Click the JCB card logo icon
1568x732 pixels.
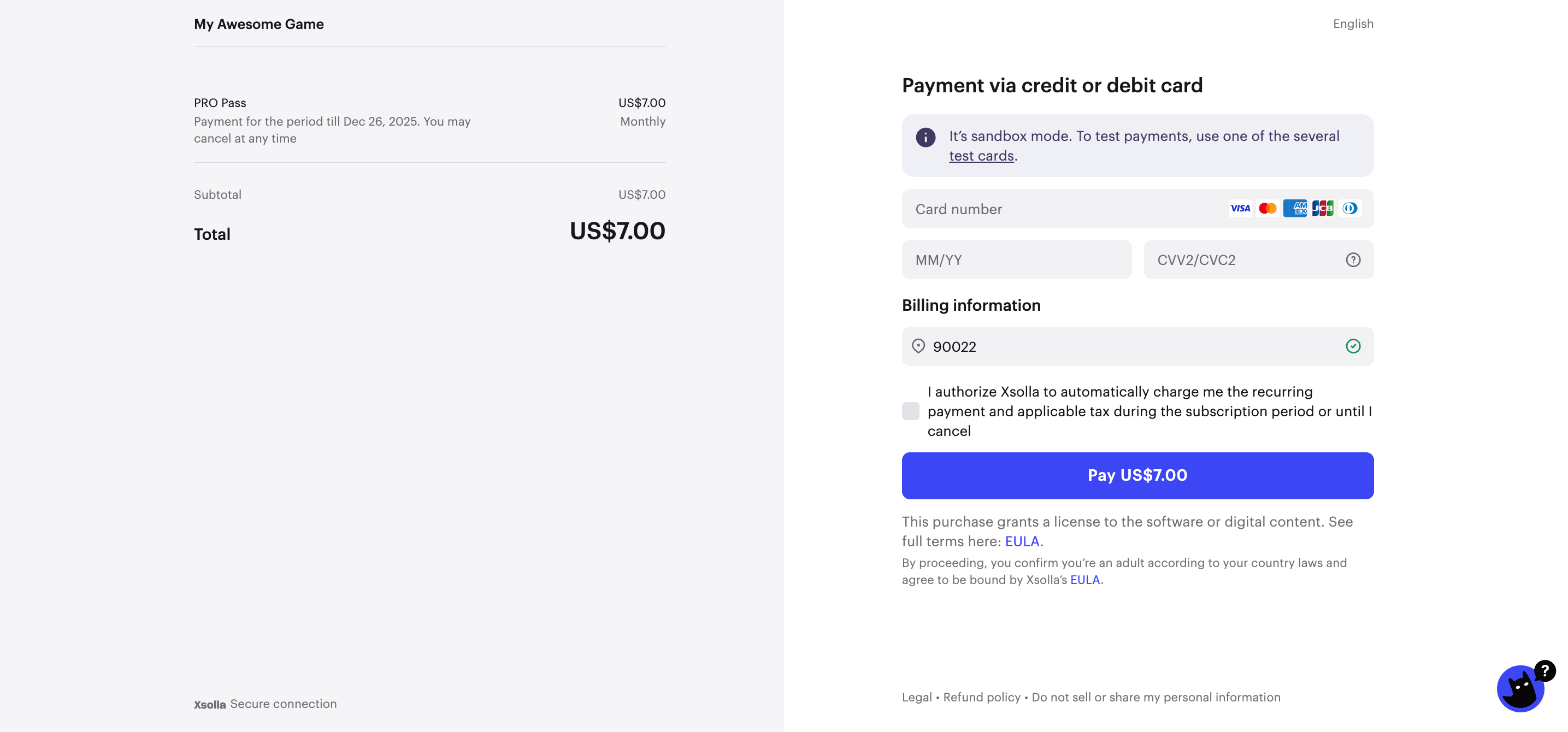click(1323, 209)
